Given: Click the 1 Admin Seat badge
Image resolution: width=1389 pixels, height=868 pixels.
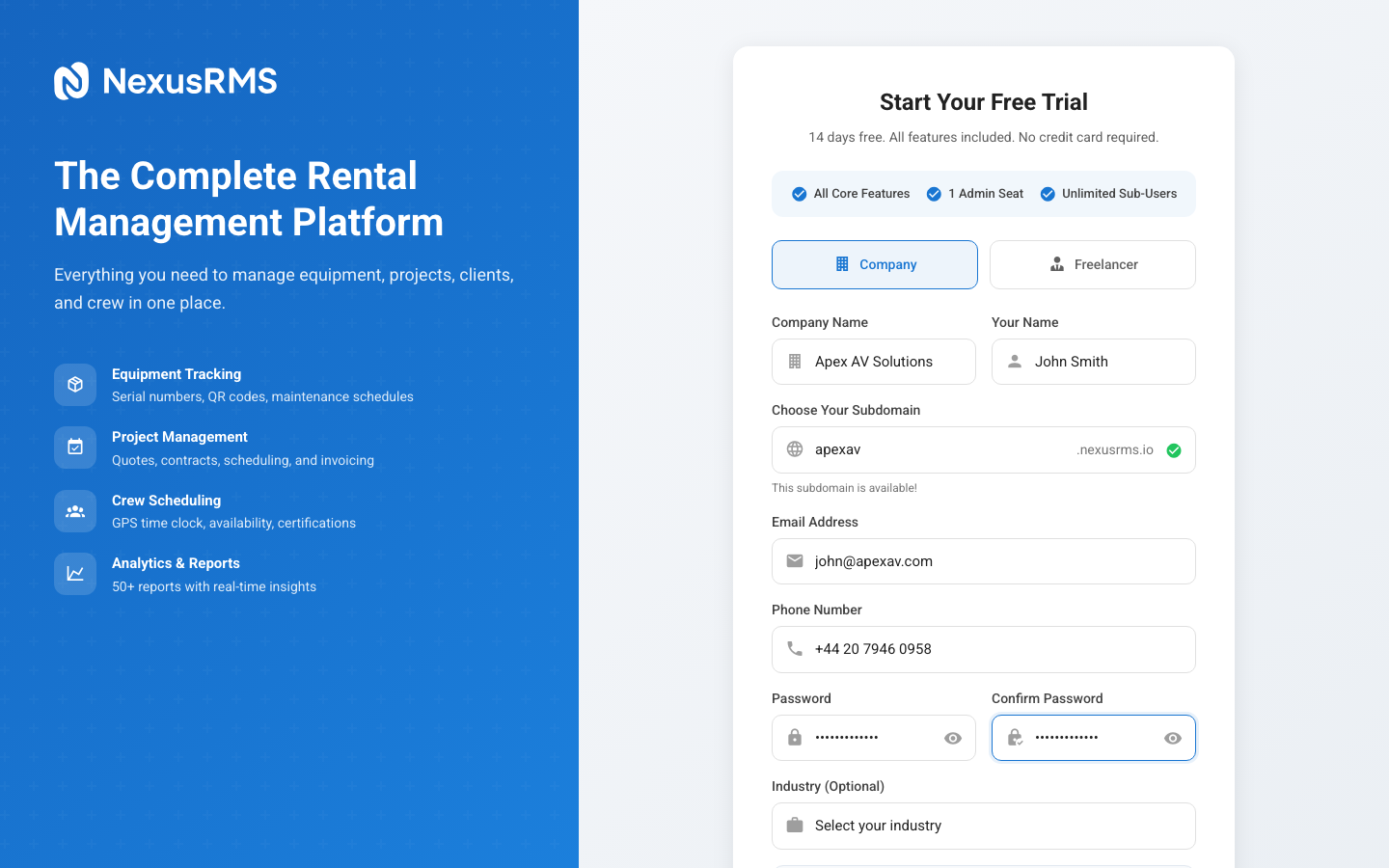Looking at the screenshot, I should pyautogui.click(x=975, y=193).
